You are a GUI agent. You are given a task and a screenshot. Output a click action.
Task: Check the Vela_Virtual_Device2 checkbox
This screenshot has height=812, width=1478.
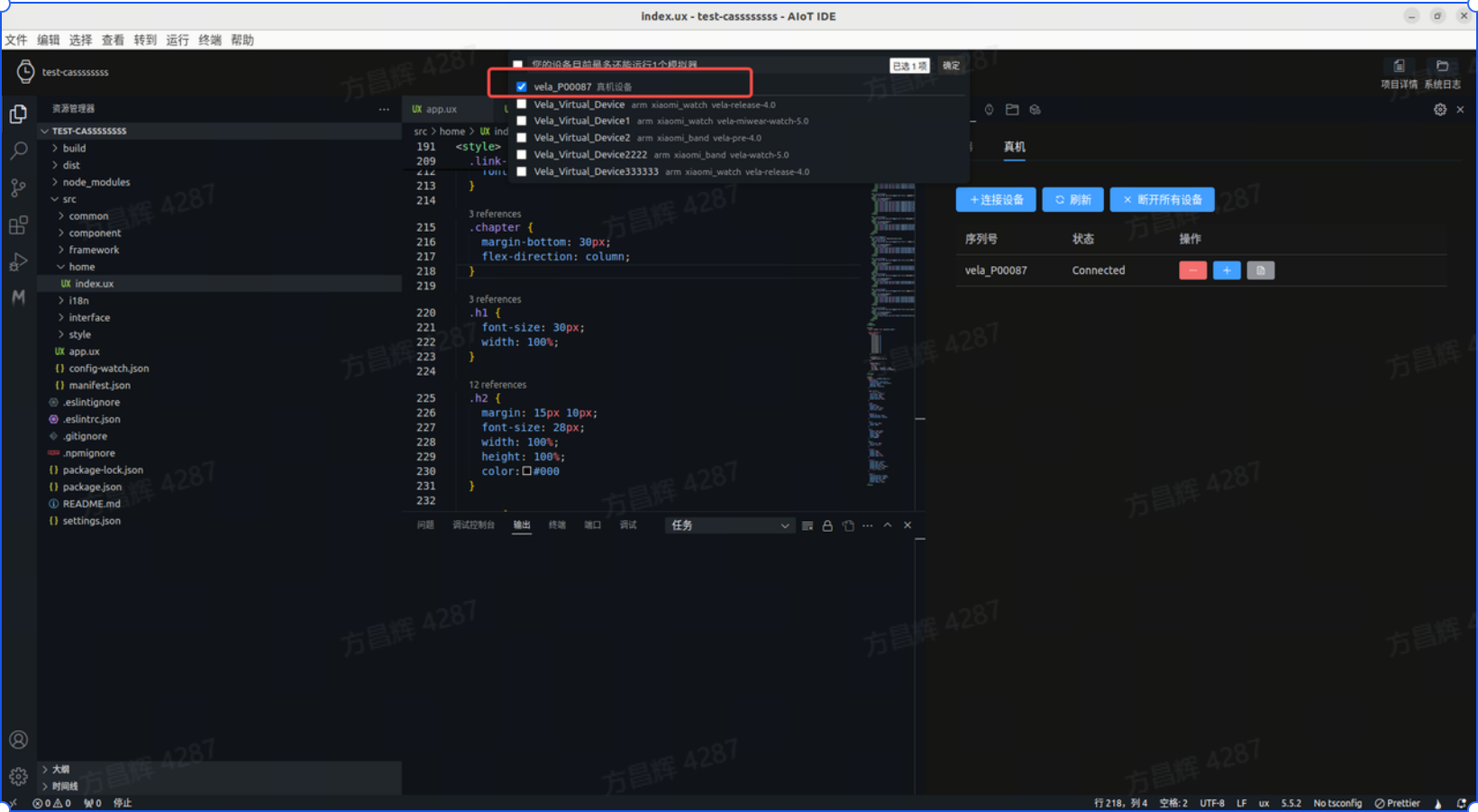[x=522, y=138]
